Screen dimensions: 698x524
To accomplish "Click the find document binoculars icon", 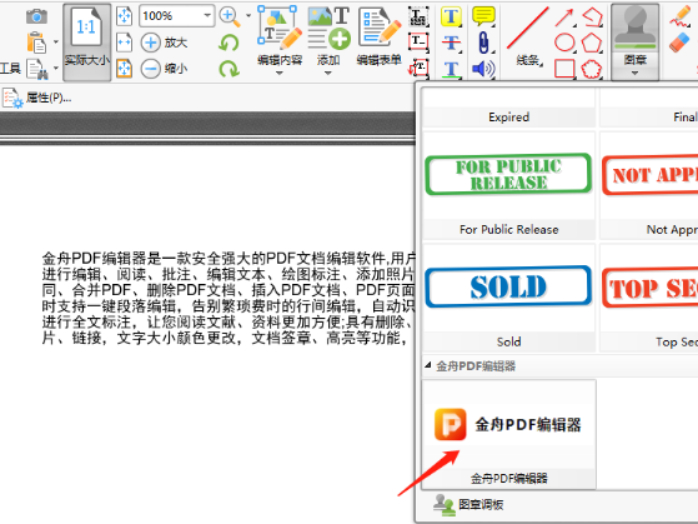I will click(x=37, y=69).
